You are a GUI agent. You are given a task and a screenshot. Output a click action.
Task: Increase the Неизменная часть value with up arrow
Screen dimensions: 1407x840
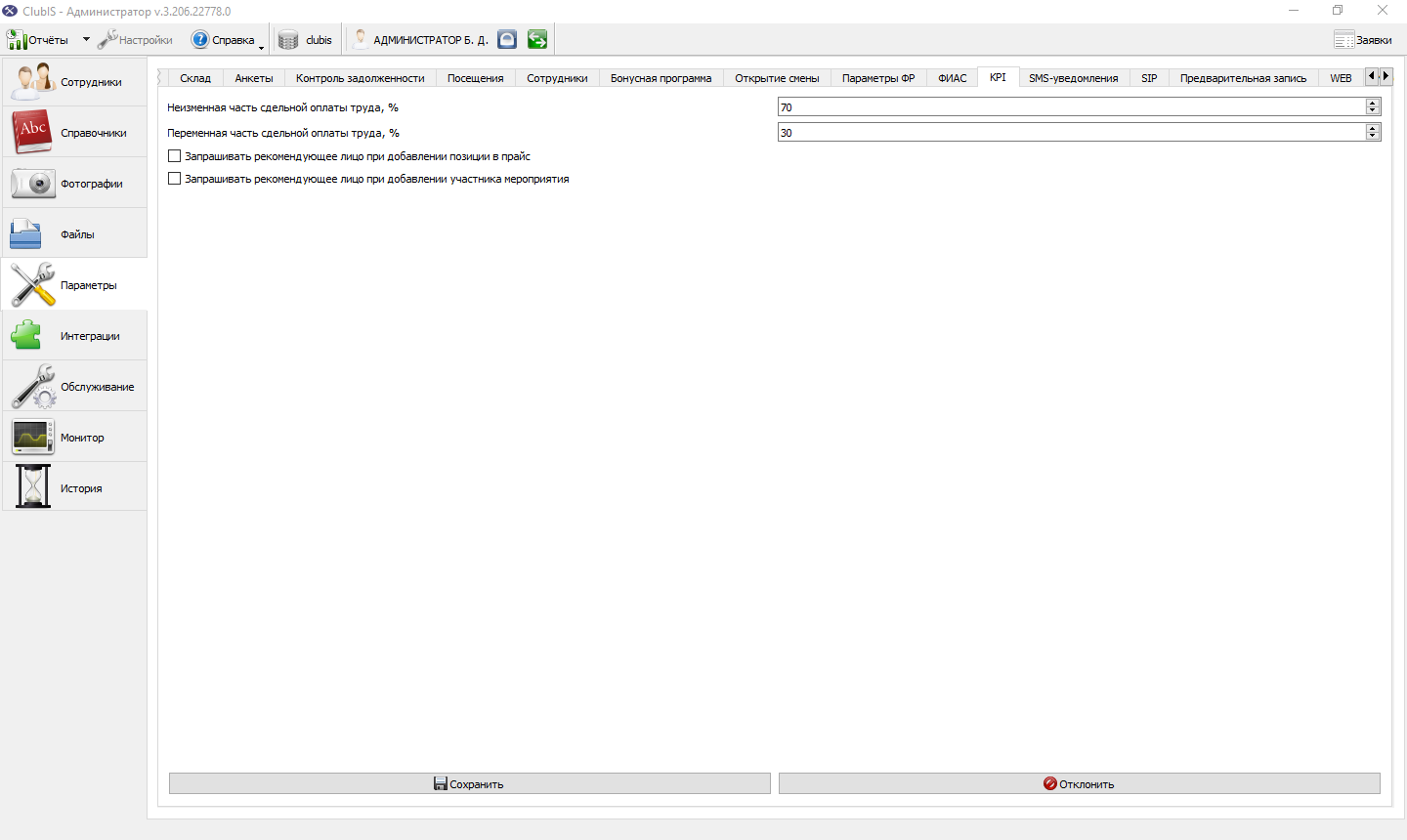[x=1373, y=103]
